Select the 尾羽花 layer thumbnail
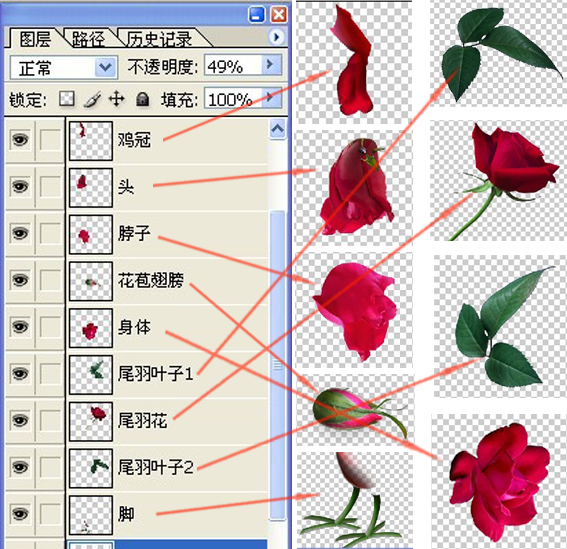This screenshot has width=567, height=549. (91, 421)
